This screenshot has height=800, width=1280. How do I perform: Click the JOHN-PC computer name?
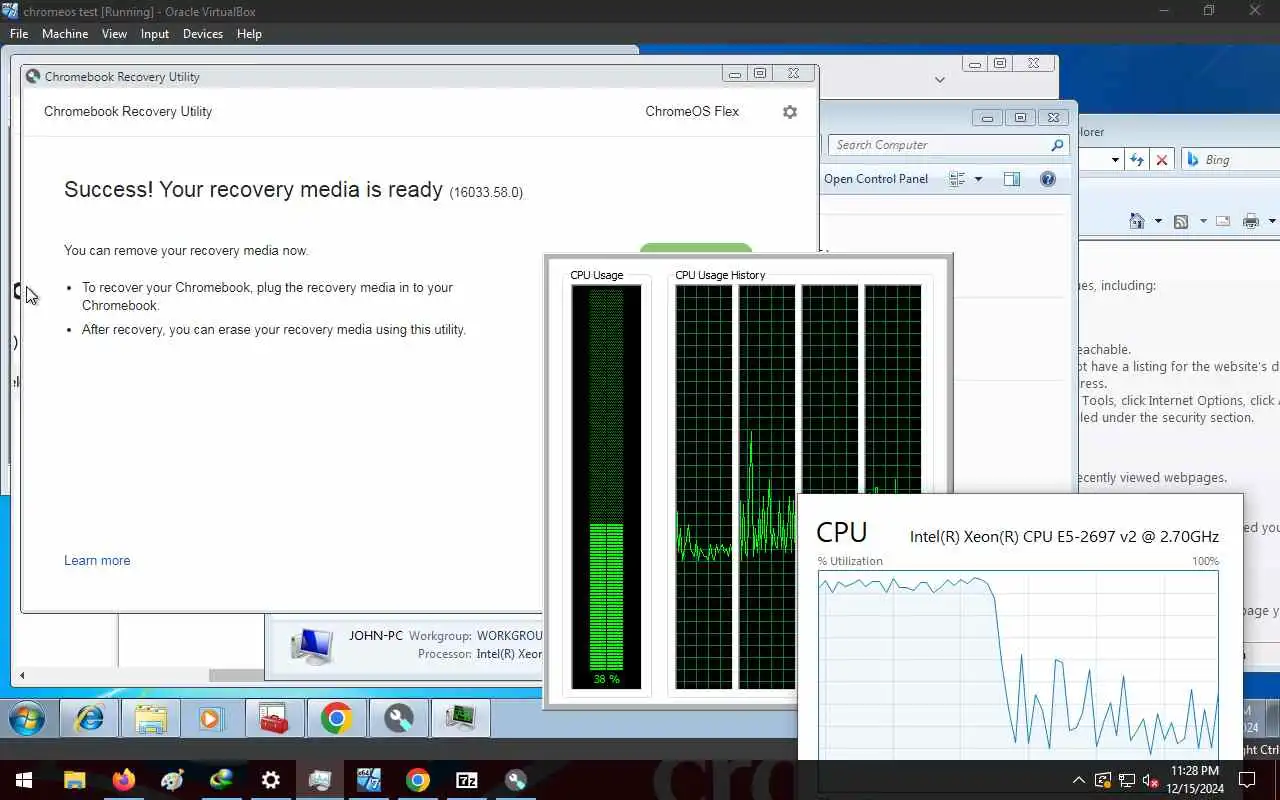pyautogui.click(x=376, y=635)
